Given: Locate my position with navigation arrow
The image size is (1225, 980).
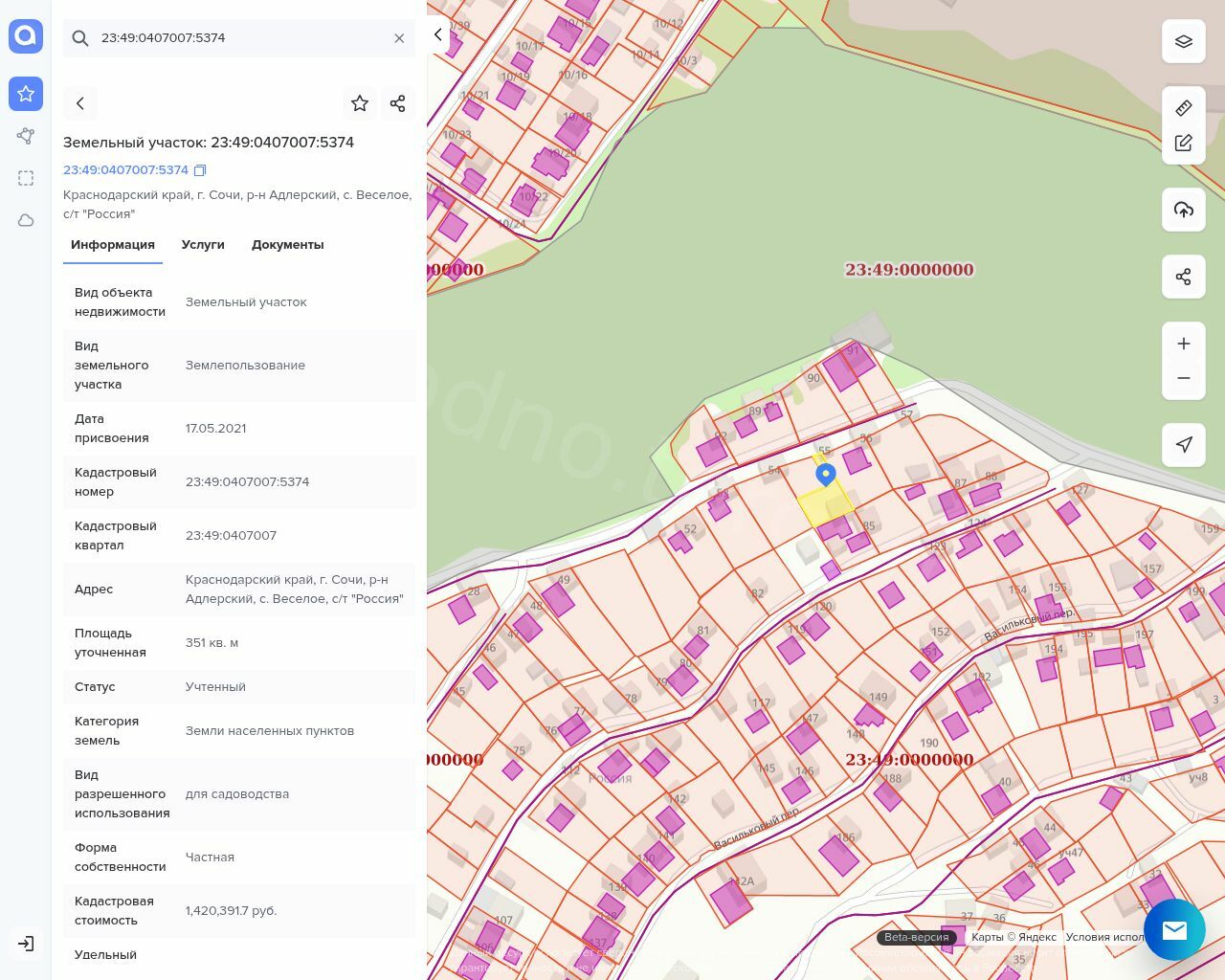Looking at the screenshot, I should (1184, 445).
